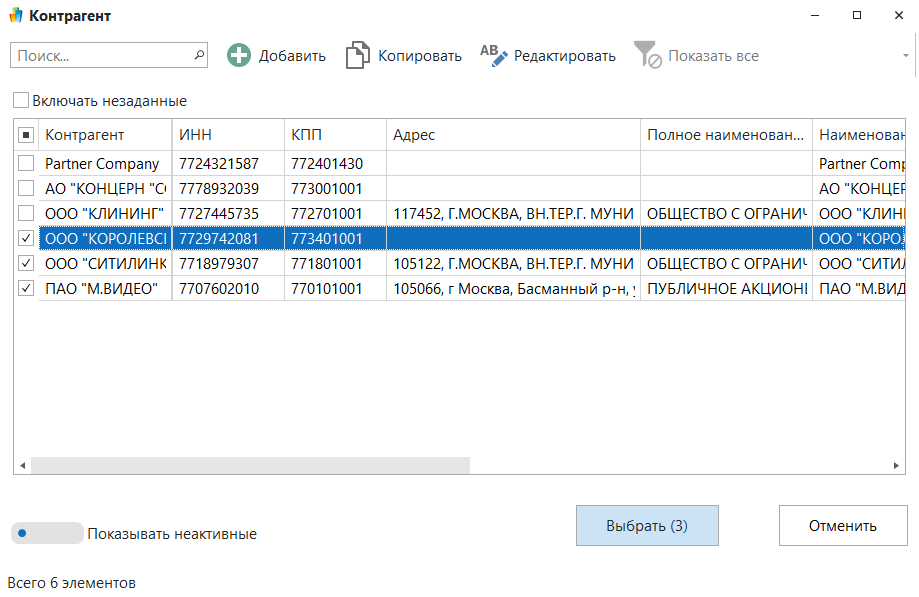919x597 pixels.
Task: Click the horizontal scrollbar right arrow
Action: (x=898, y=466)
